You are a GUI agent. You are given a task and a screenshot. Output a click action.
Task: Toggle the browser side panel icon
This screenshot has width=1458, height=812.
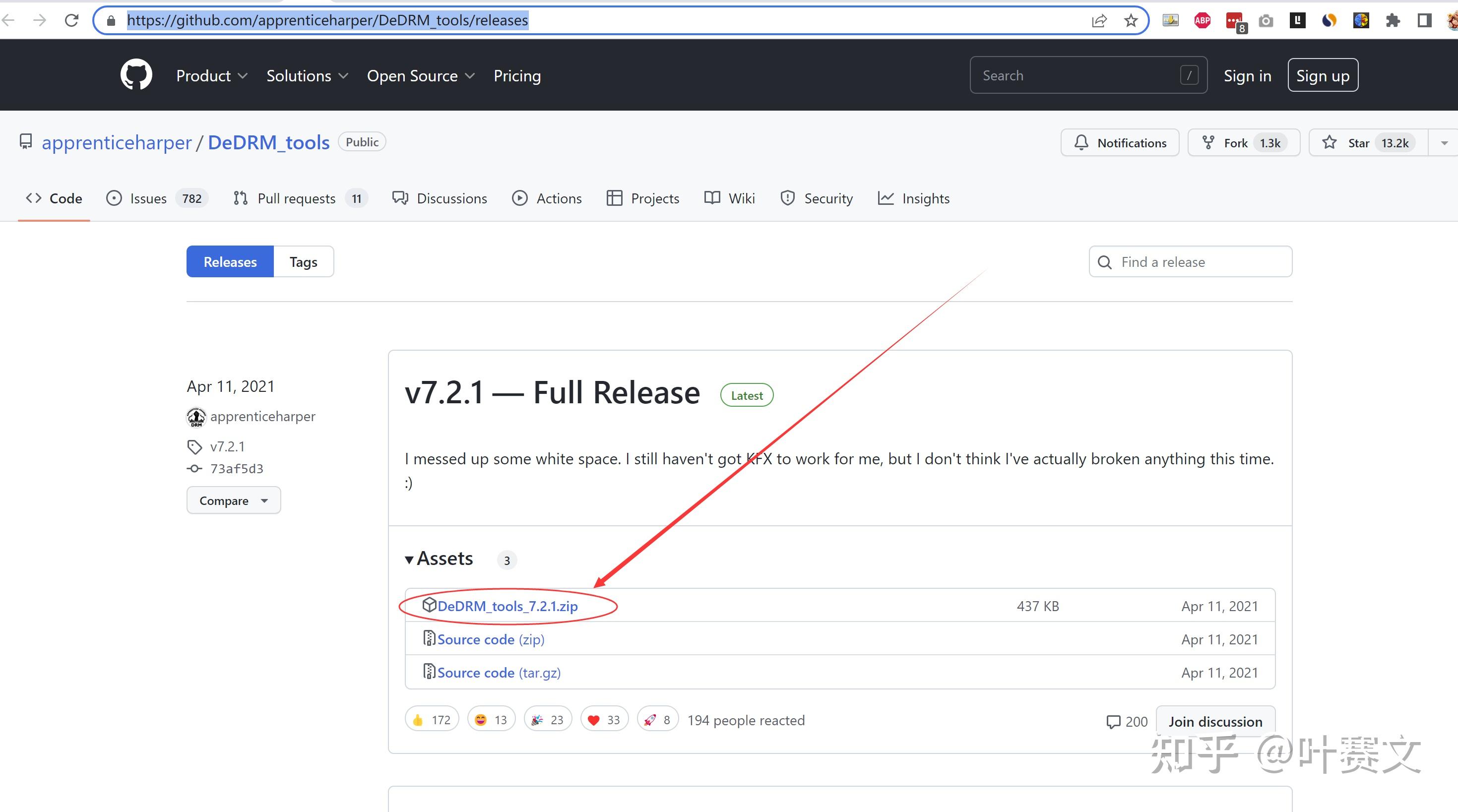tap(1424, 20)
